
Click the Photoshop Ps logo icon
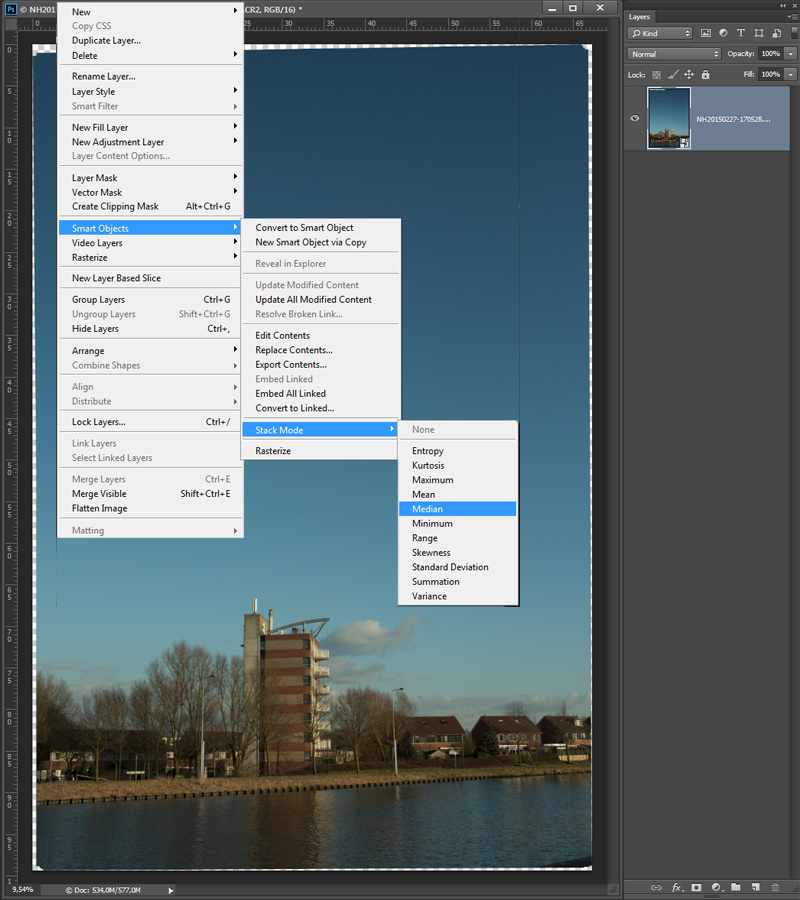point(10,9)
